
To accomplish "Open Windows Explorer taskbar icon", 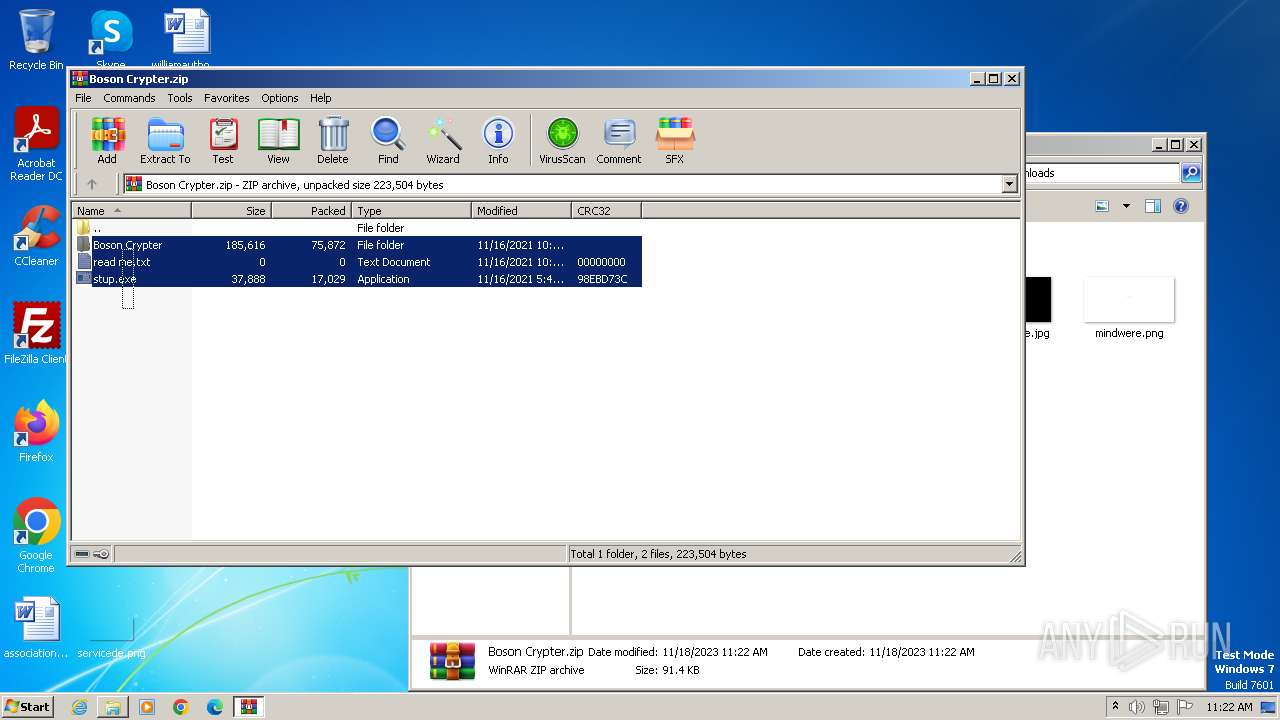I will (113, 707).
